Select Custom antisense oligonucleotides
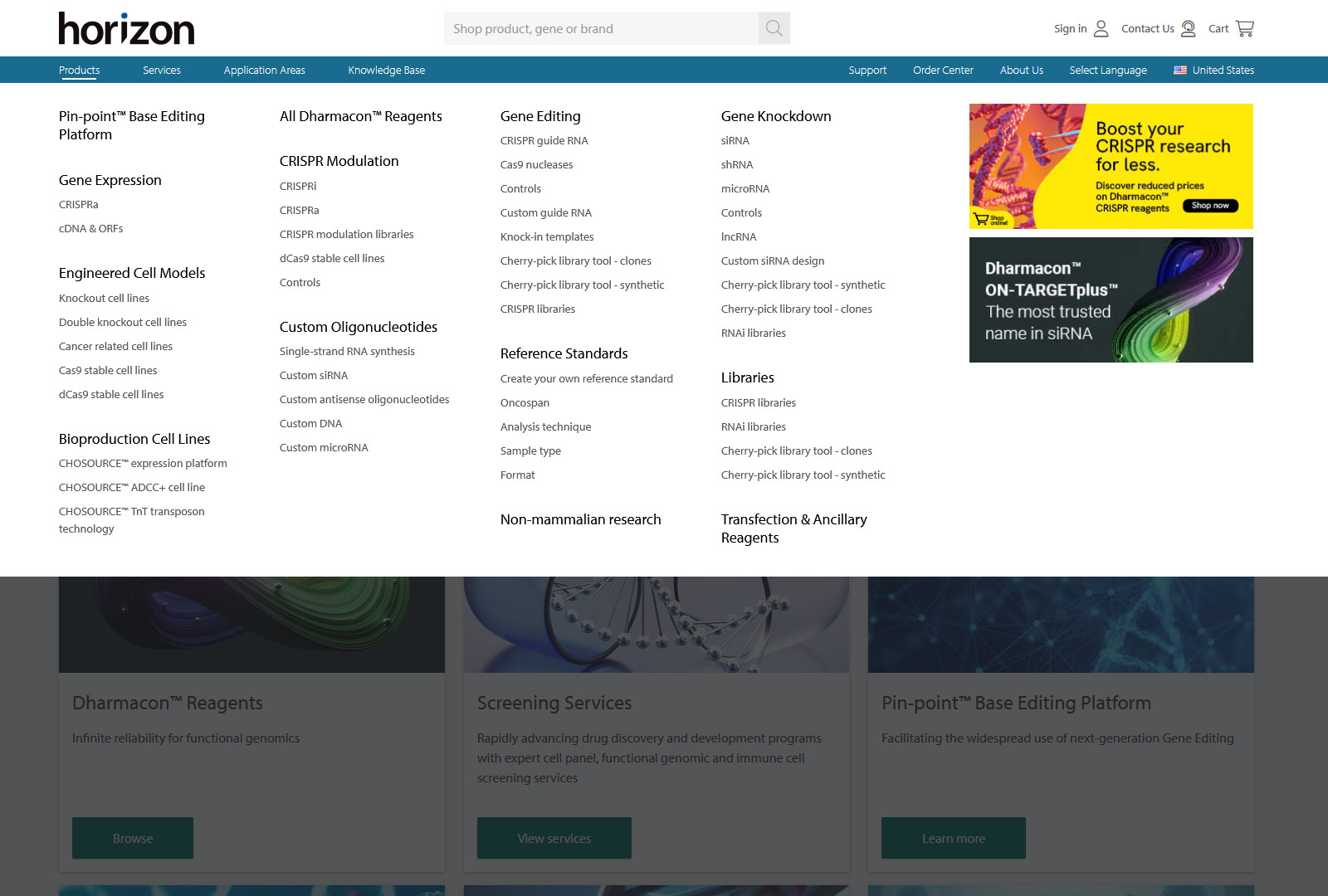Screen dimensions: 1328x896 click(x=364, y=400)
